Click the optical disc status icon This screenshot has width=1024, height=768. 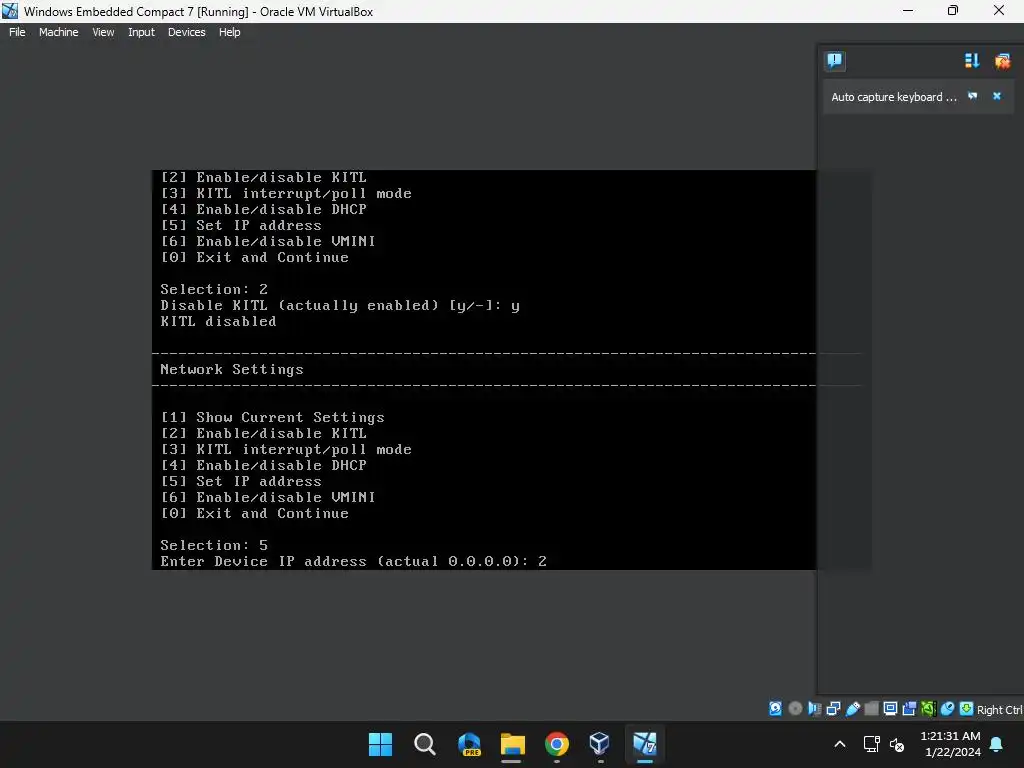coord(795,709)
